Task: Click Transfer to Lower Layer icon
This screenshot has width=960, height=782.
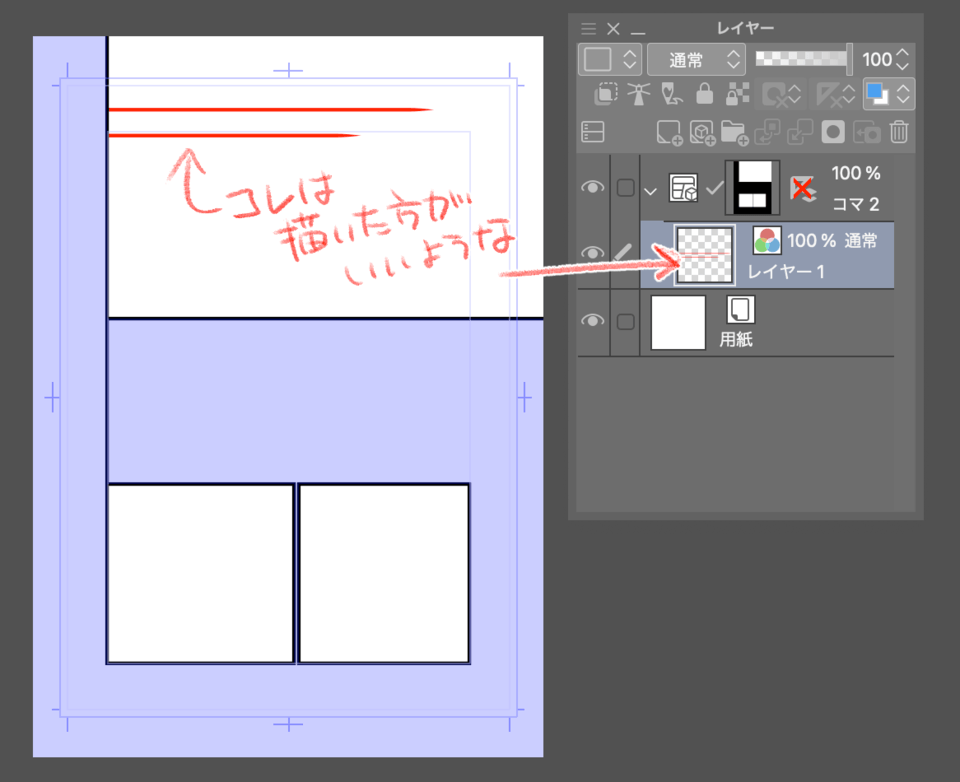Action: click(x=767, y=132)
